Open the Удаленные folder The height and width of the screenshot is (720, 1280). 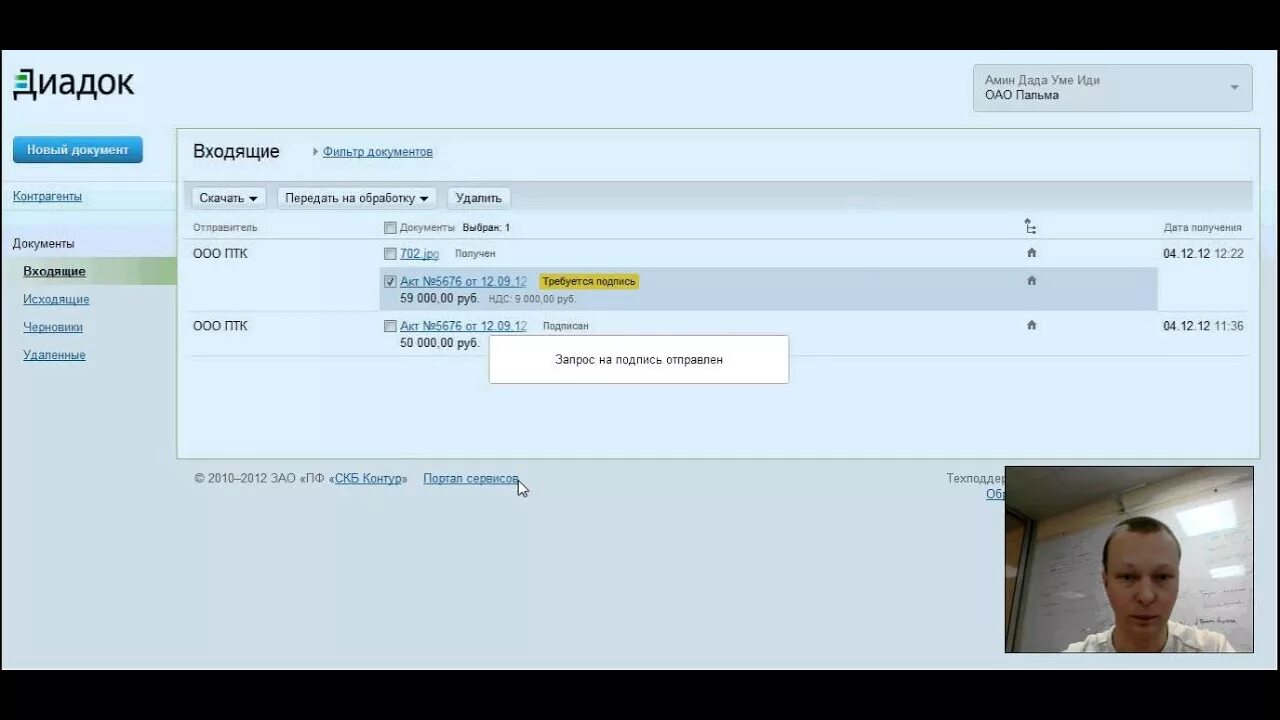[54, 355]
